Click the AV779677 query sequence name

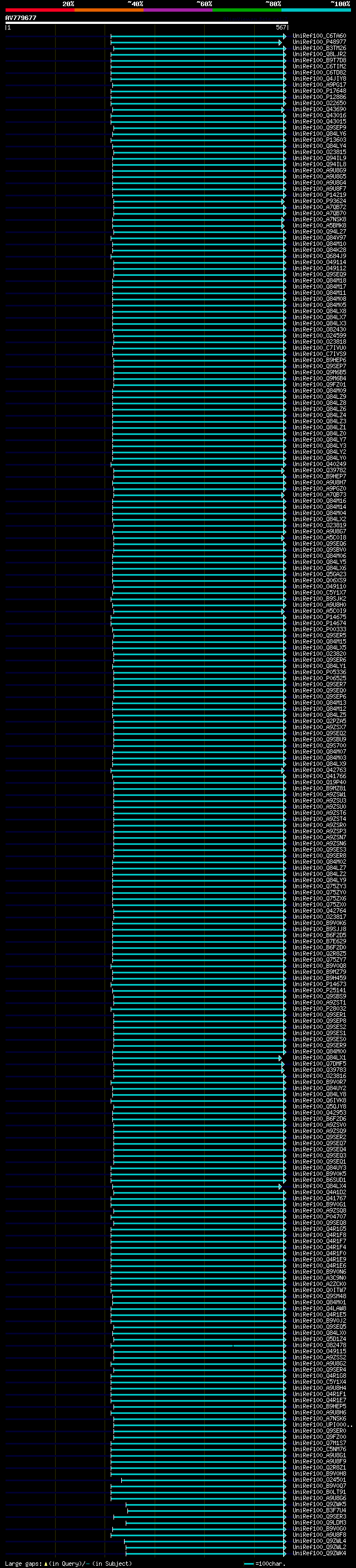tap(21, 18)
